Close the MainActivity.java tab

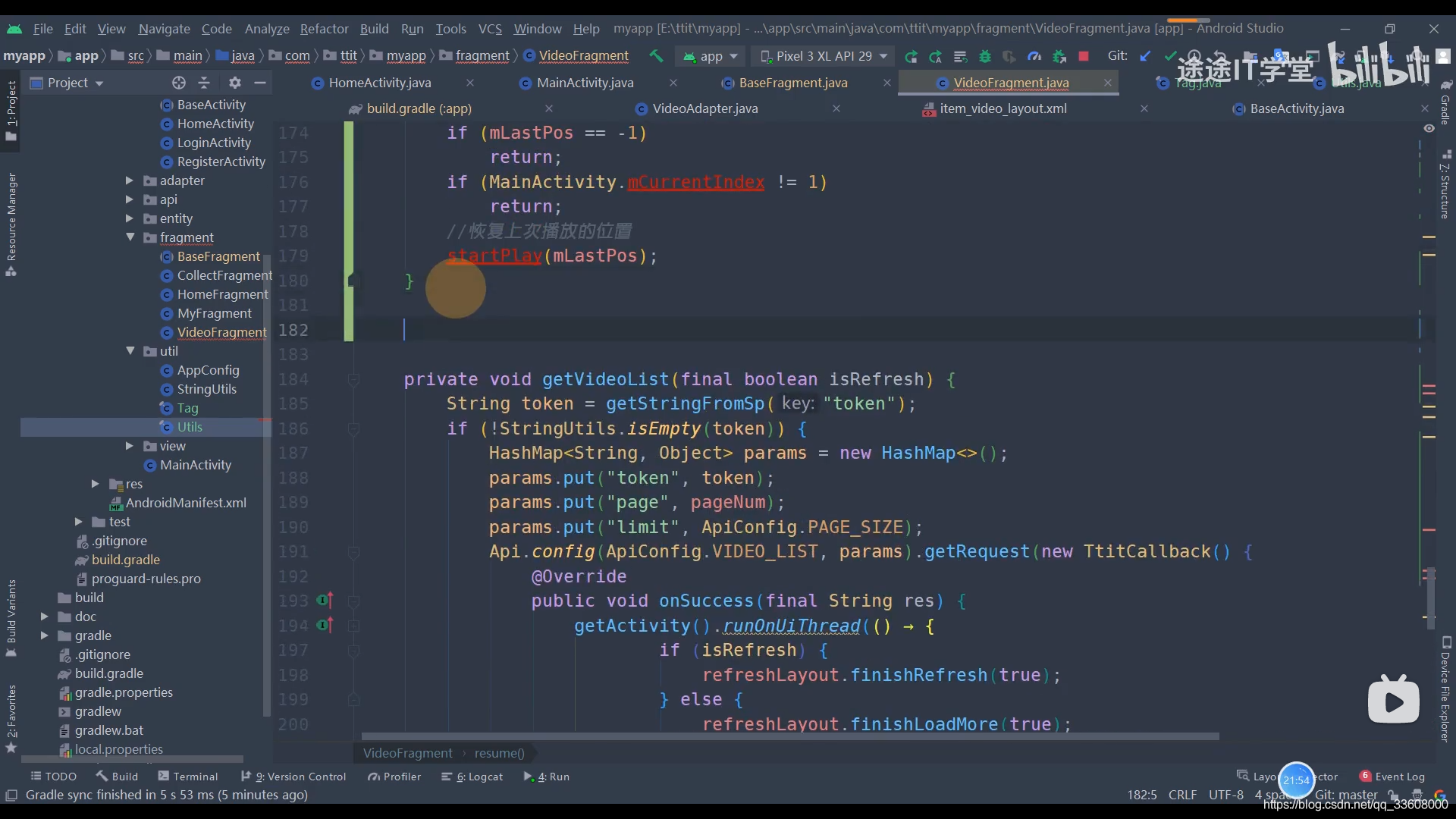(x=673, y=83)
